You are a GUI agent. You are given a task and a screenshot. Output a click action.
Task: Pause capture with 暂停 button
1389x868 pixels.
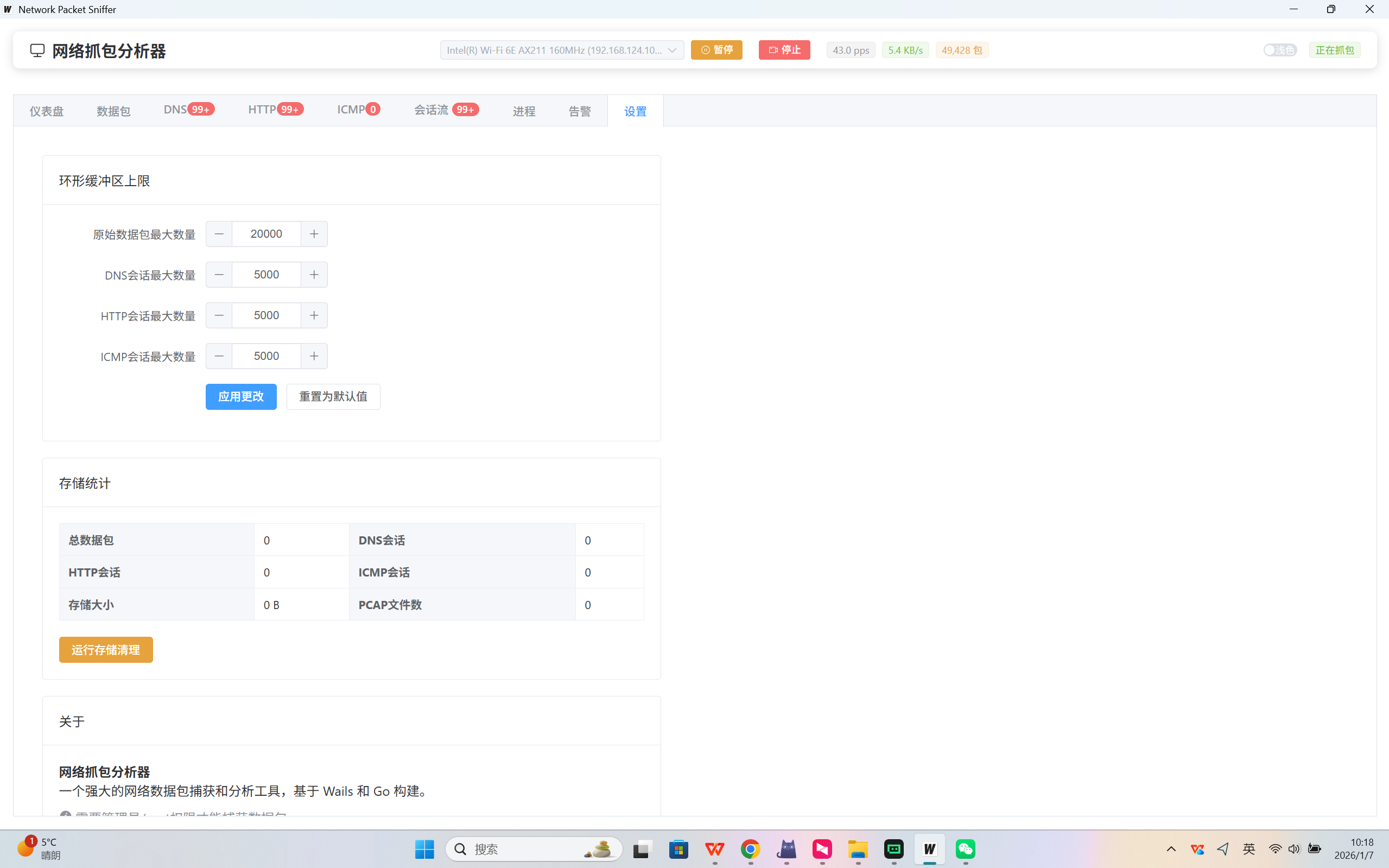tap(716, 50)
